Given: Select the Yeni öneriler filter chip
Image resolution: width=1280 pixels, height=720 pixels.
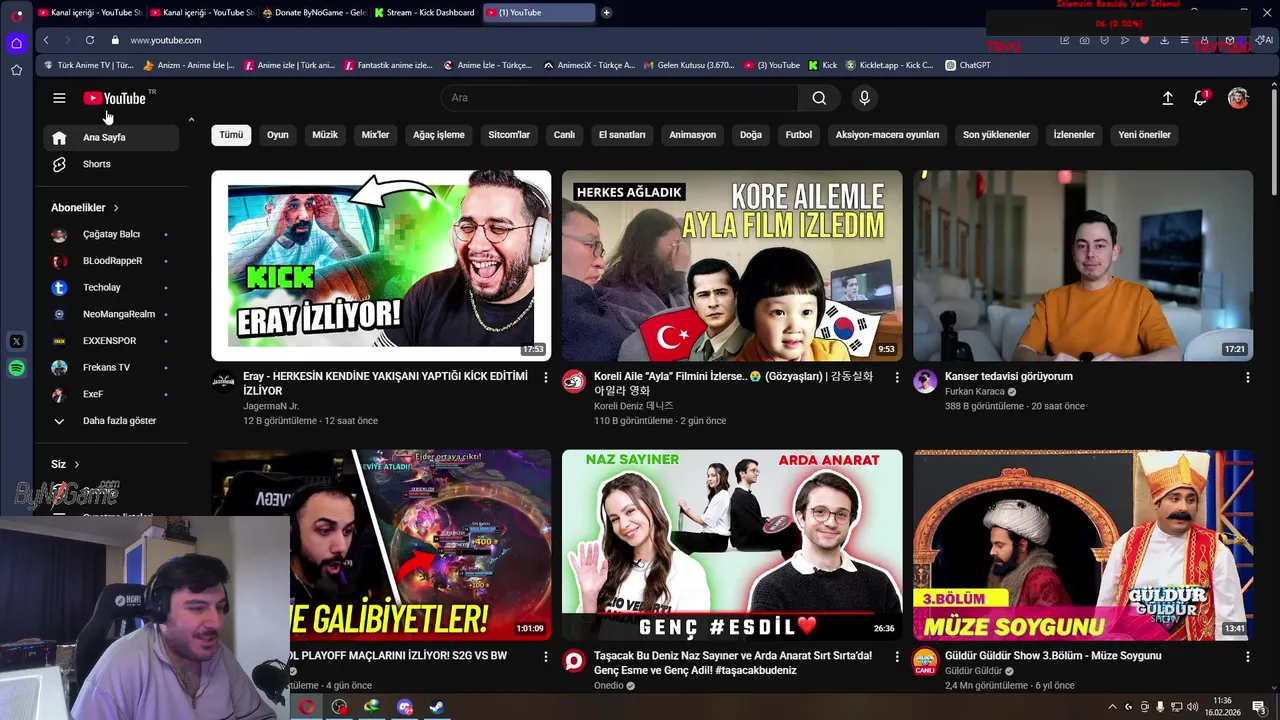Looking at the screenshot, I should (x=1144, y=135).
